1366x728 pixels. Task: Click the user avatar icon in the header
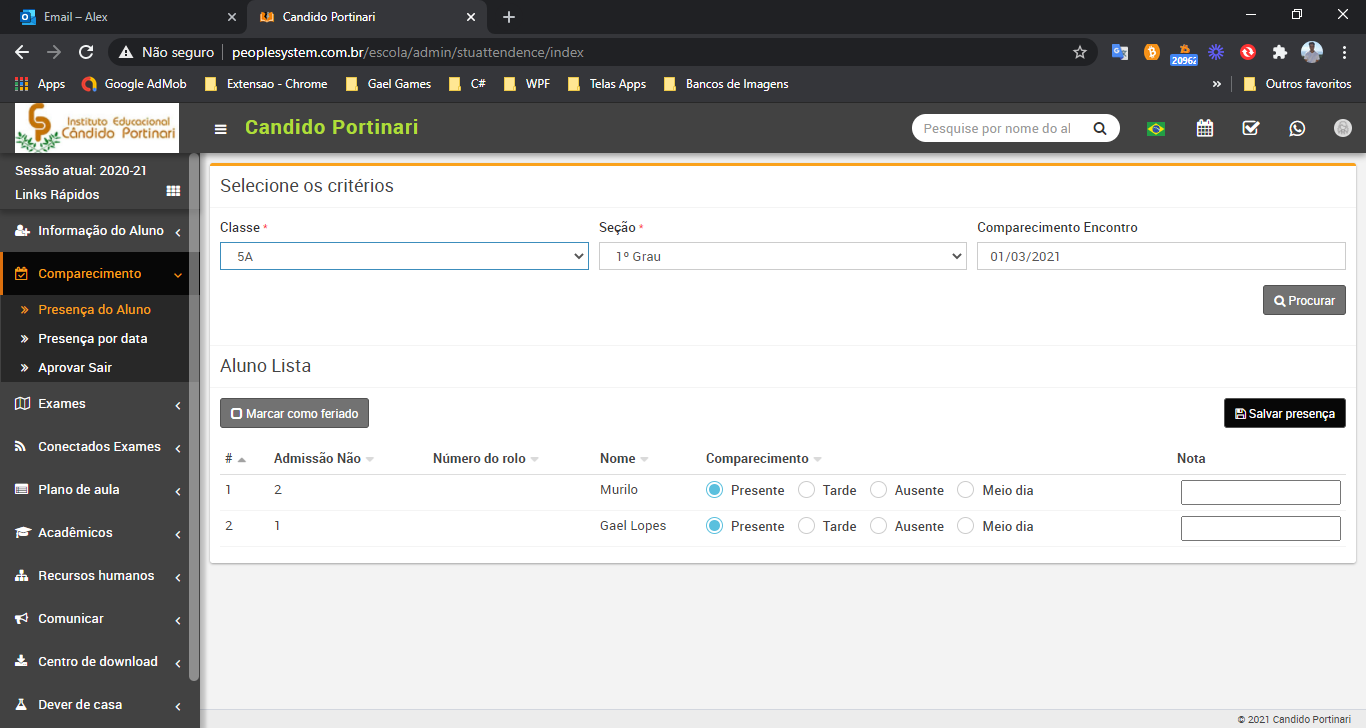[x=1343, y=128]
